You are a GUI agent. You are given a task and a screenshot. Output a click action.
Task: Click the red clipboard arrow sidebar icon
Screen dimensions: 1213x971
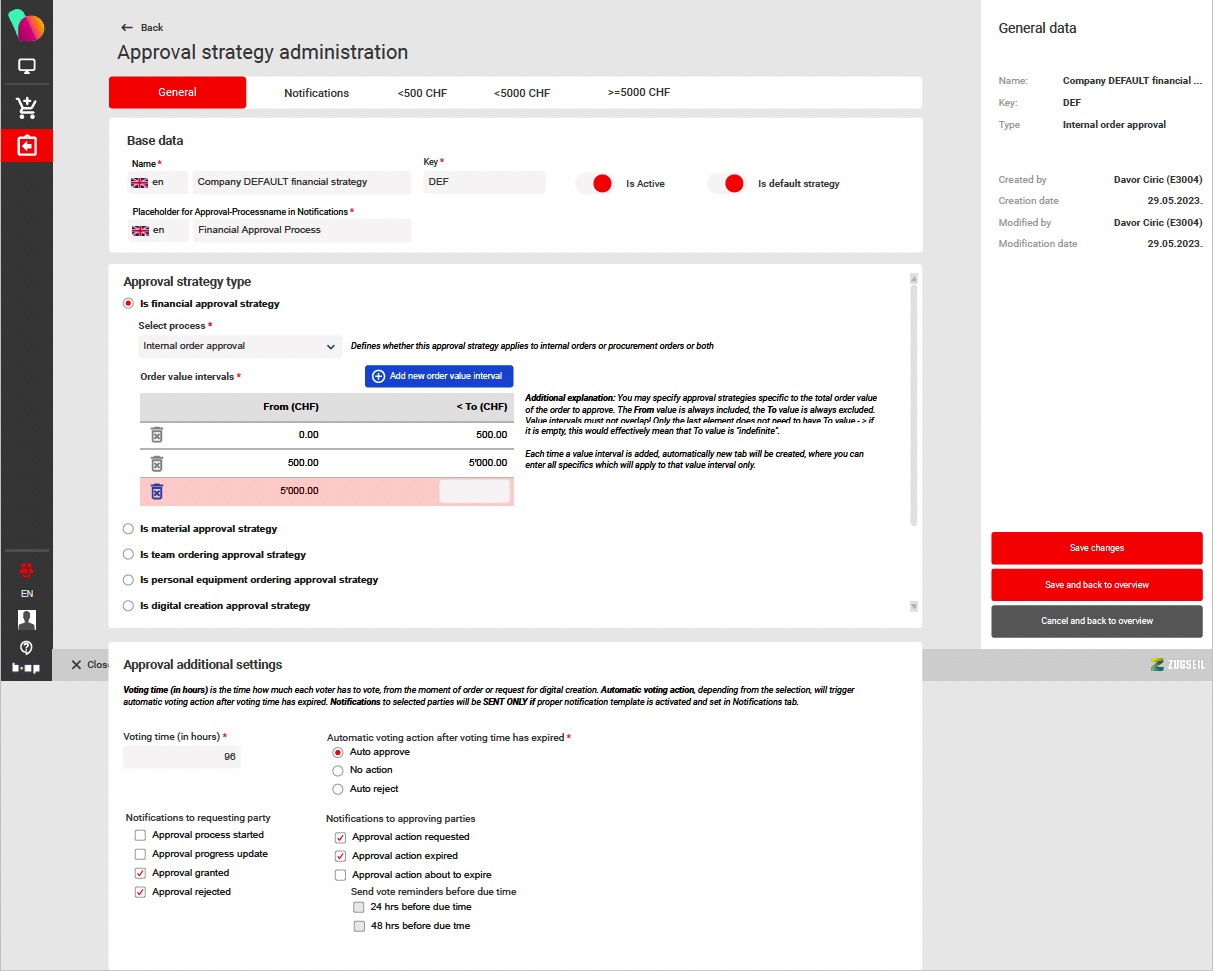tap(27, 146)
